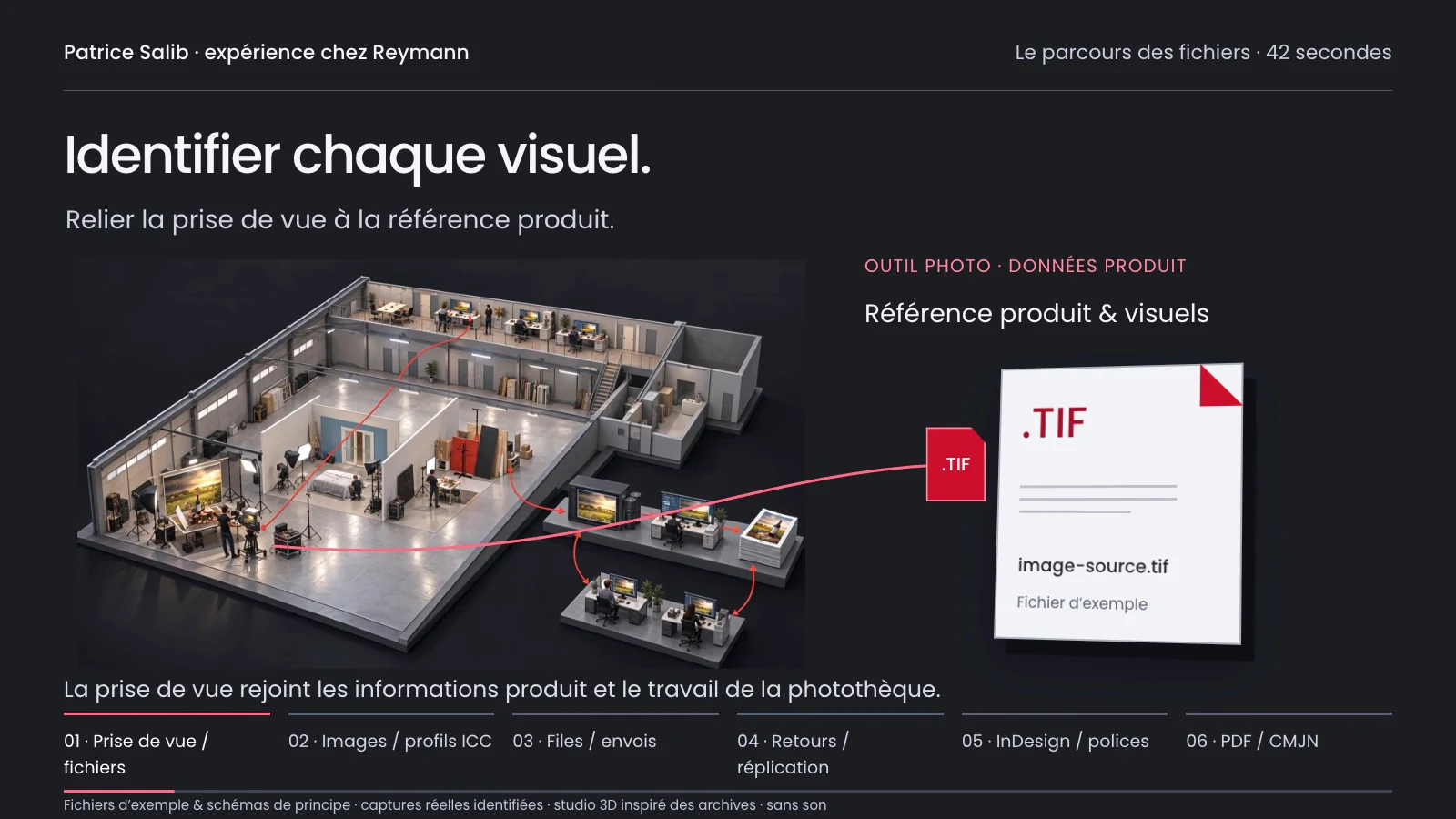Screen dimensions: 1456x819
Task: Click the bottom playback progress bar
Action: pos(728,792)
